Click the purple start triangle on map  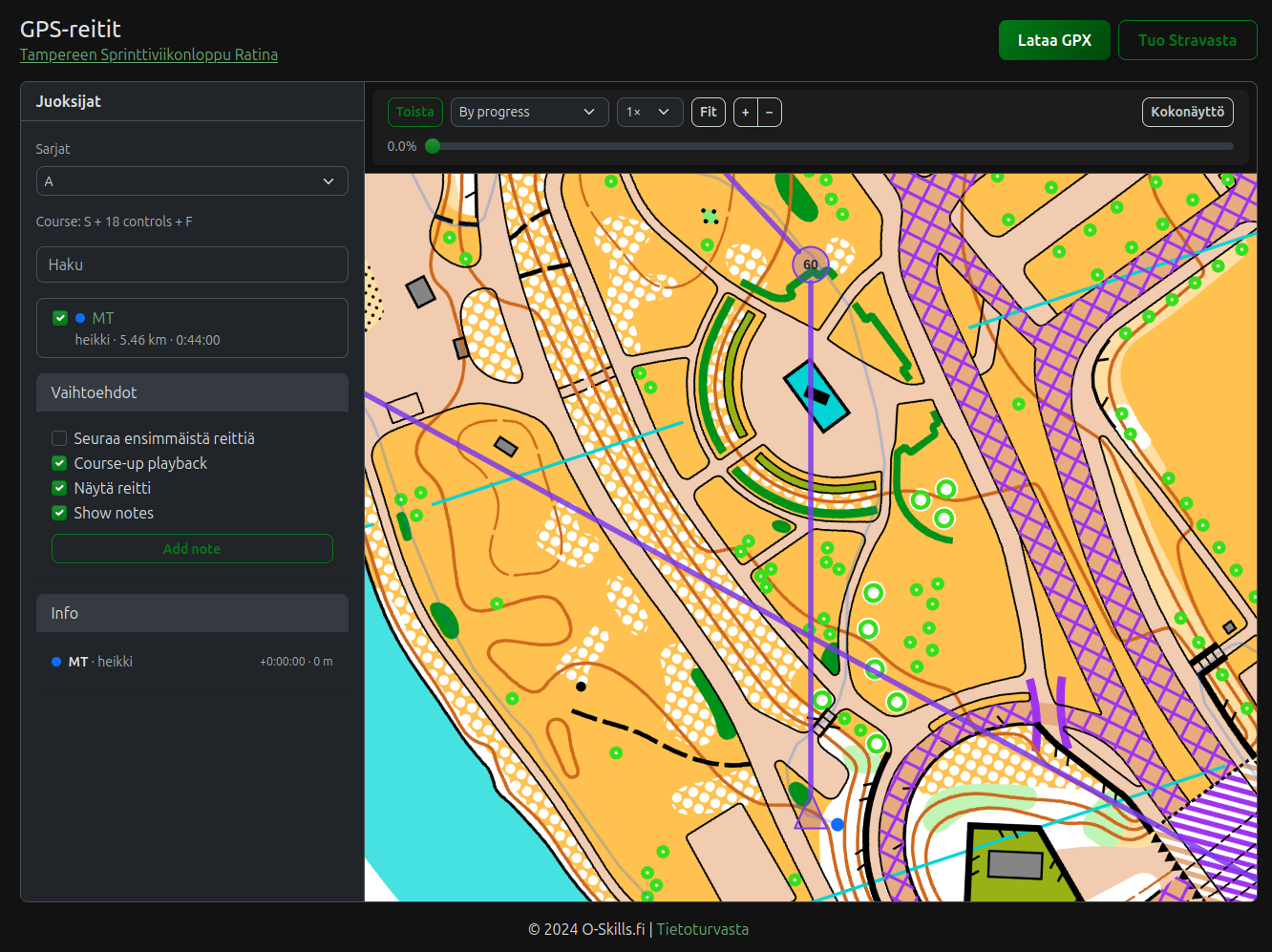(811, 814)
